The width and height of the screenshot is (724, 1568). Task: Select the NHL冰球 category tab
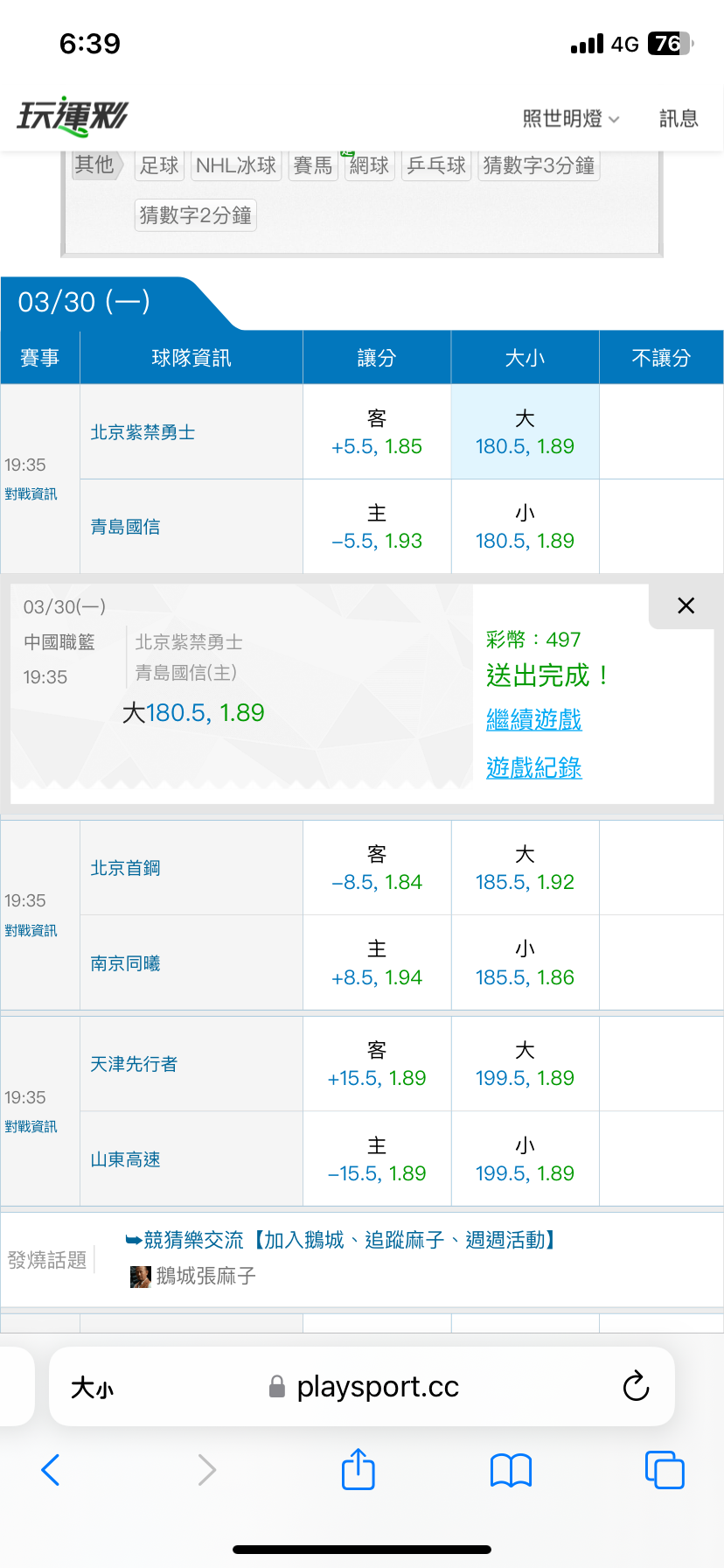pos(236,165)
